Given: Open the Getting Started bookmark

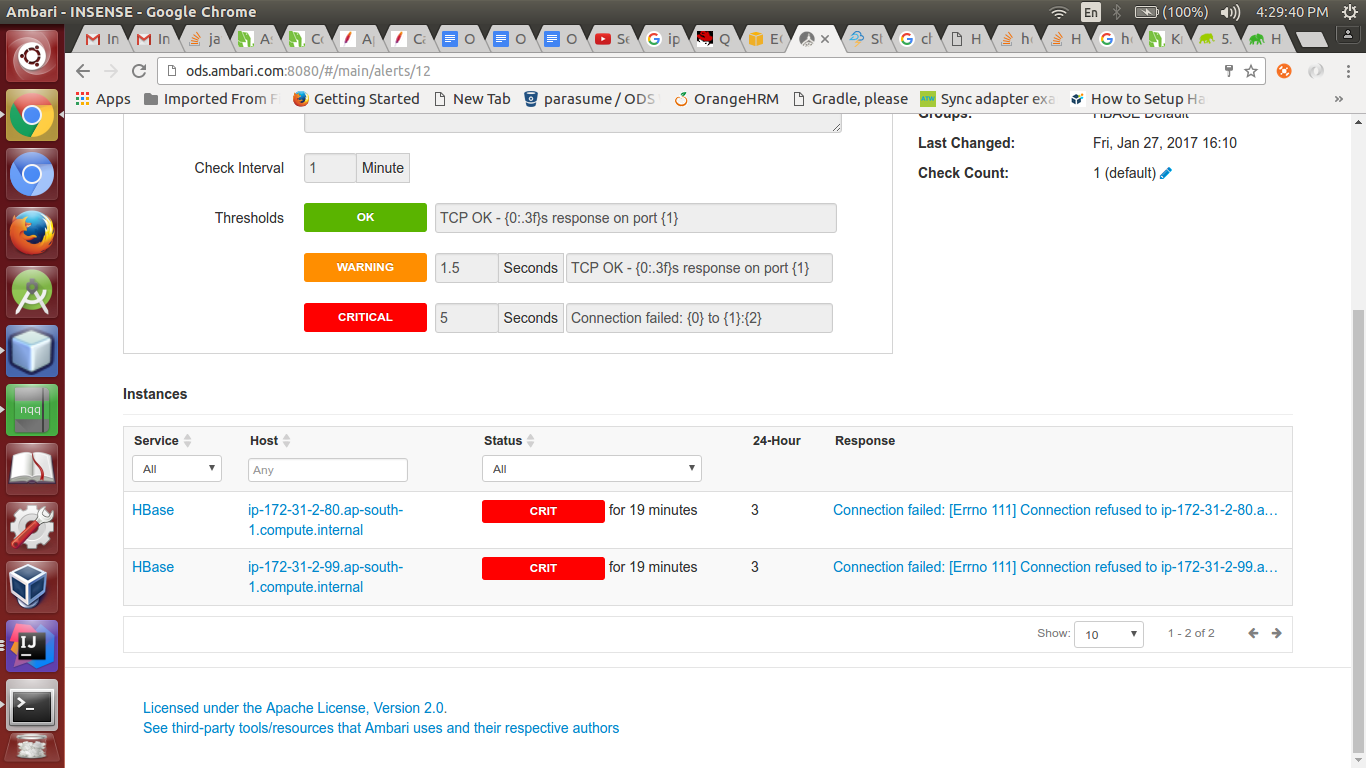Looking at the screenshot, I should coord(356,99).
